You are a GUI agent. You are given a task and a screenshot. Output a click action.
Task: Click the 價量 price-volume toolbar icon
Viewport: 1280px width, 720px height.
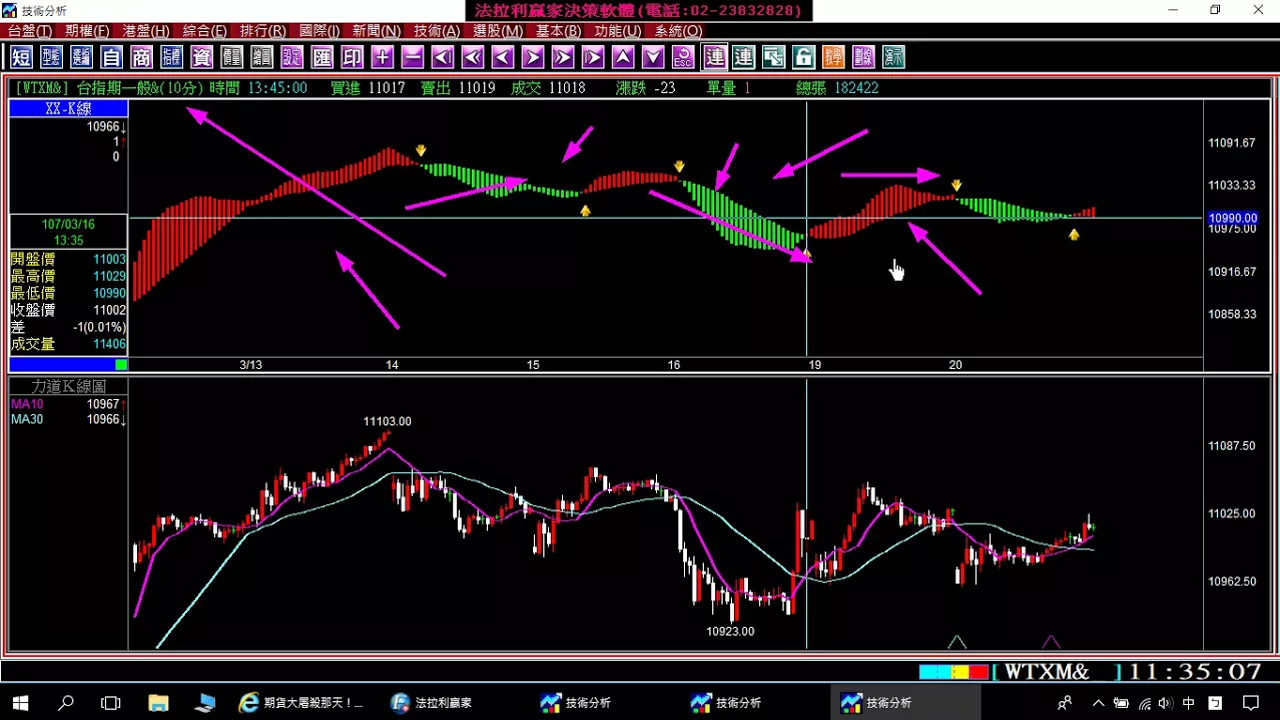point(231,57)
